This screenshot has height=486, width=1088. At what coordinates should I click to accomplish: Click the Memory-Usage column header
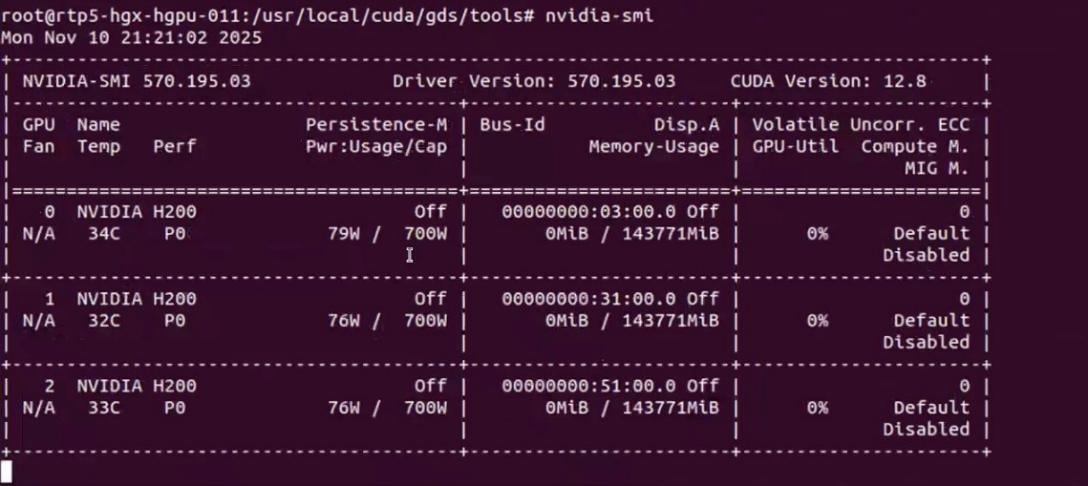click(x=653, y=147)
